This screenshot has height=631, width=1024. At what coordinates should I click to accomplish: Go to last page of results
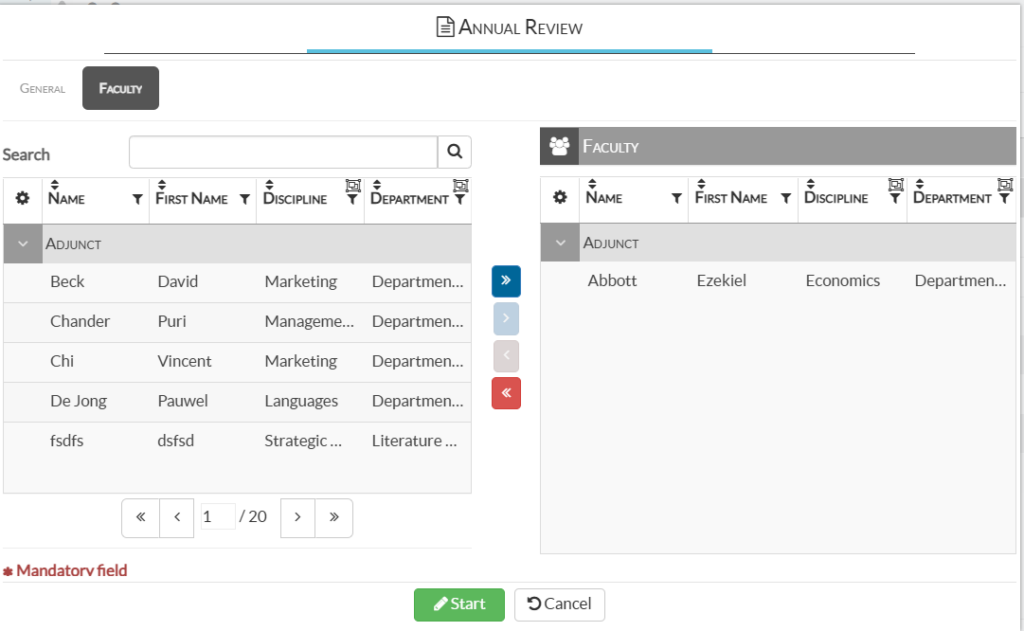pyautogui.click(x=334, y=517)
